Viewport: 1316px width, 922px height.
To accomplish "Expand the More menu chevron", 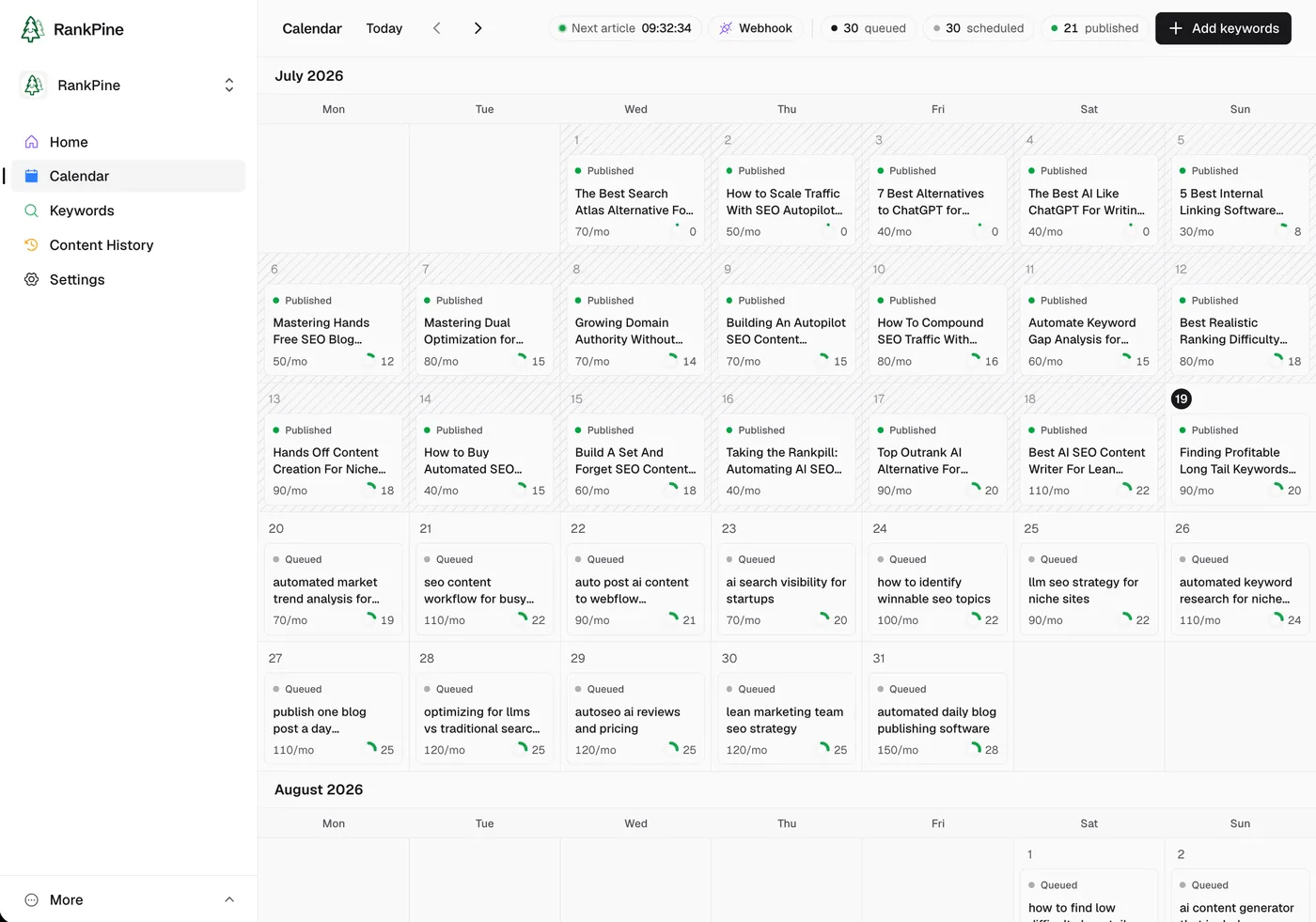I will coord(229,899).
